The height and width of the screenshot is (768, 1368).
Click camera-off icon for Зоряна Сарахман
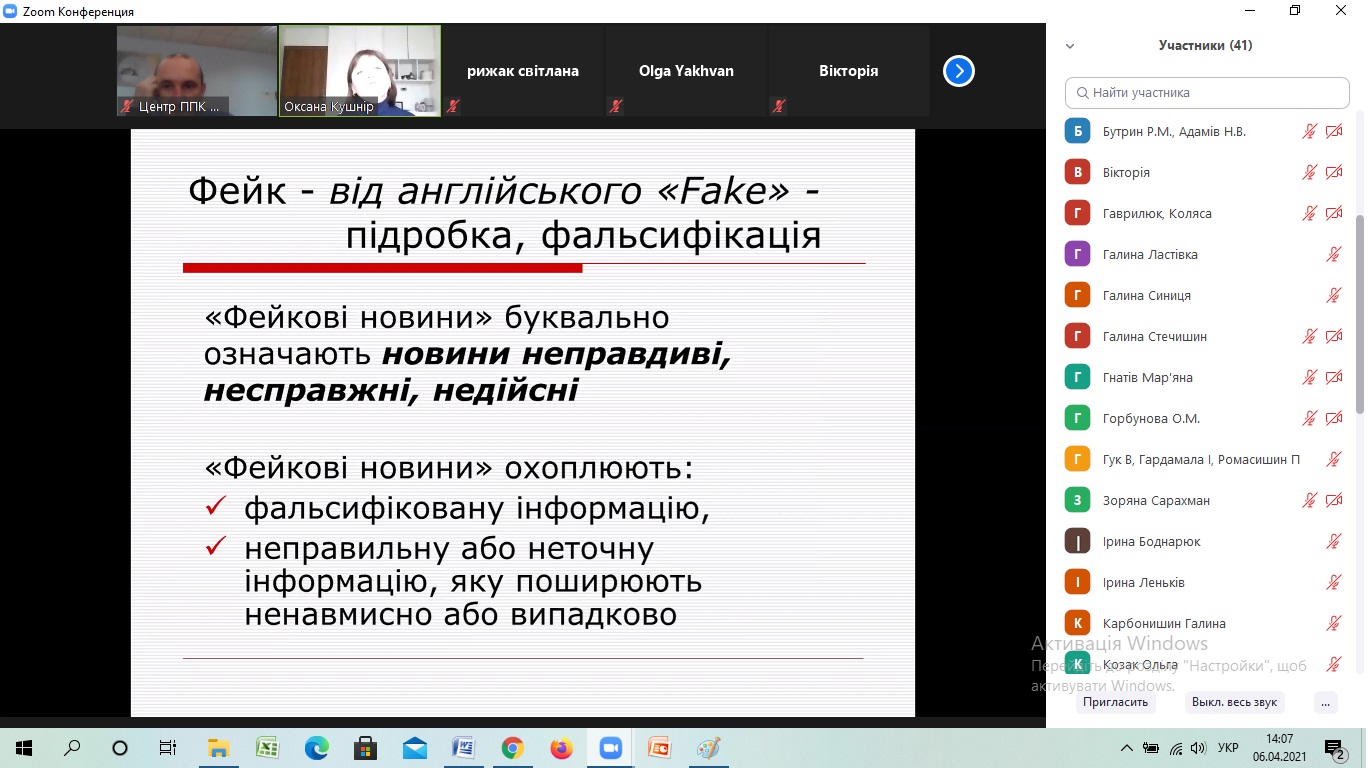(1334, 500)
